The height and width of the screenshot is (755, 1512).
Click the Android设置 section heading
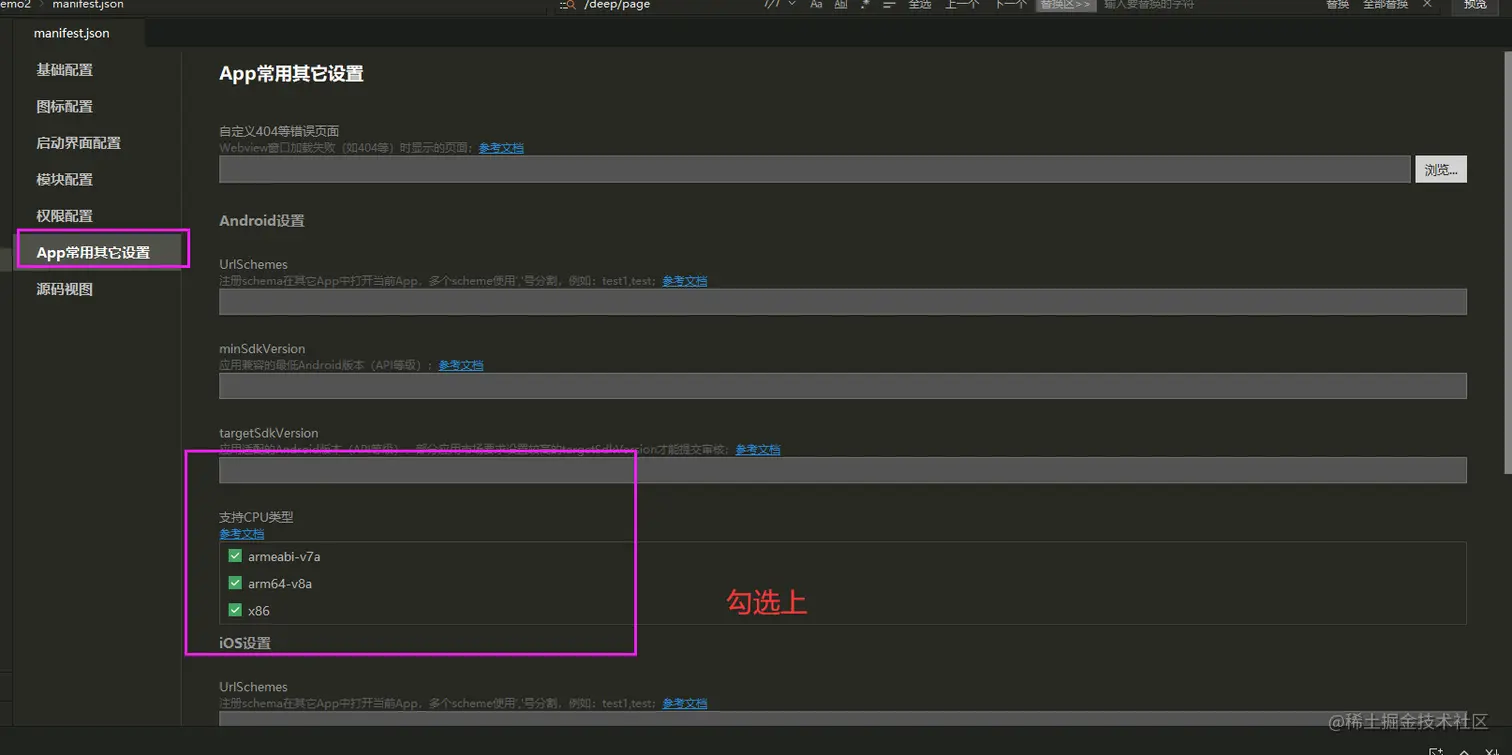[262, 221]
